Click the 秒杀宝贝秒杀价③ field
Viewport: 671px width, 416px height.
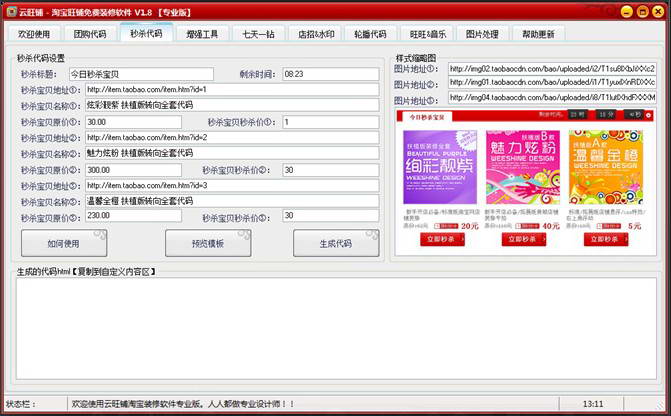[331, 215]
